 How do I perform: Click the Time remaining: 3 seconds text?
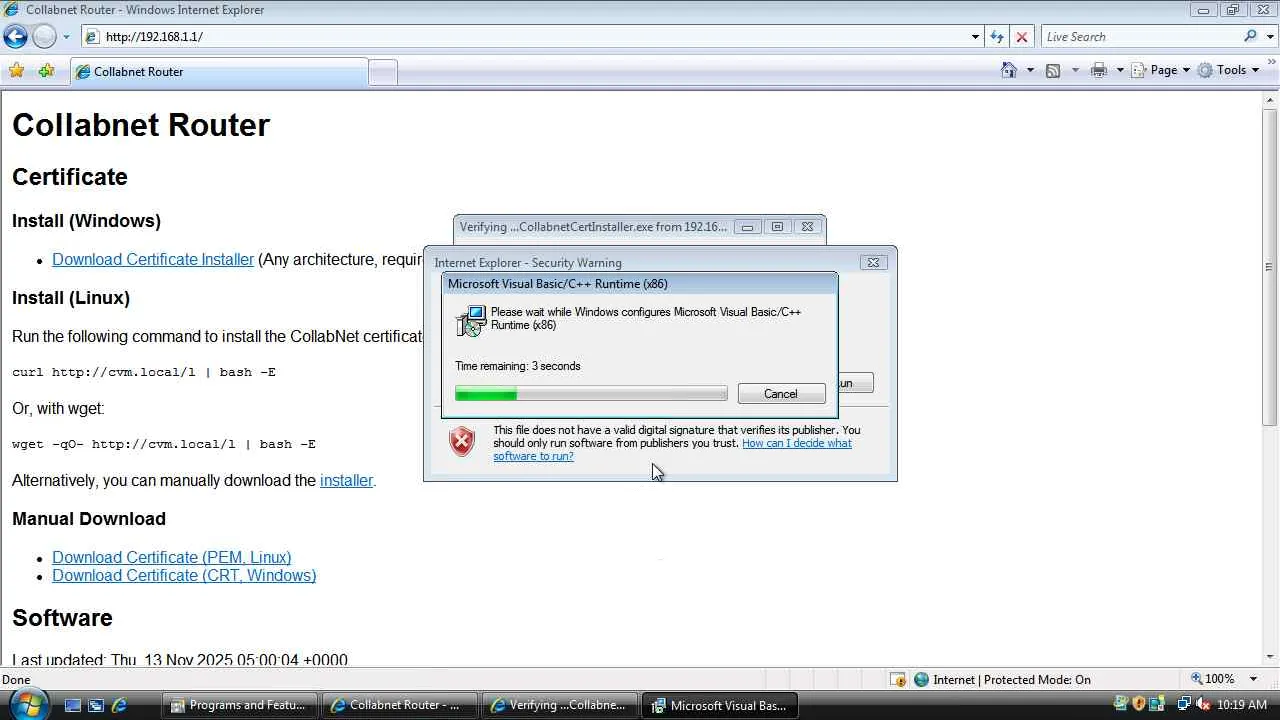518,366
